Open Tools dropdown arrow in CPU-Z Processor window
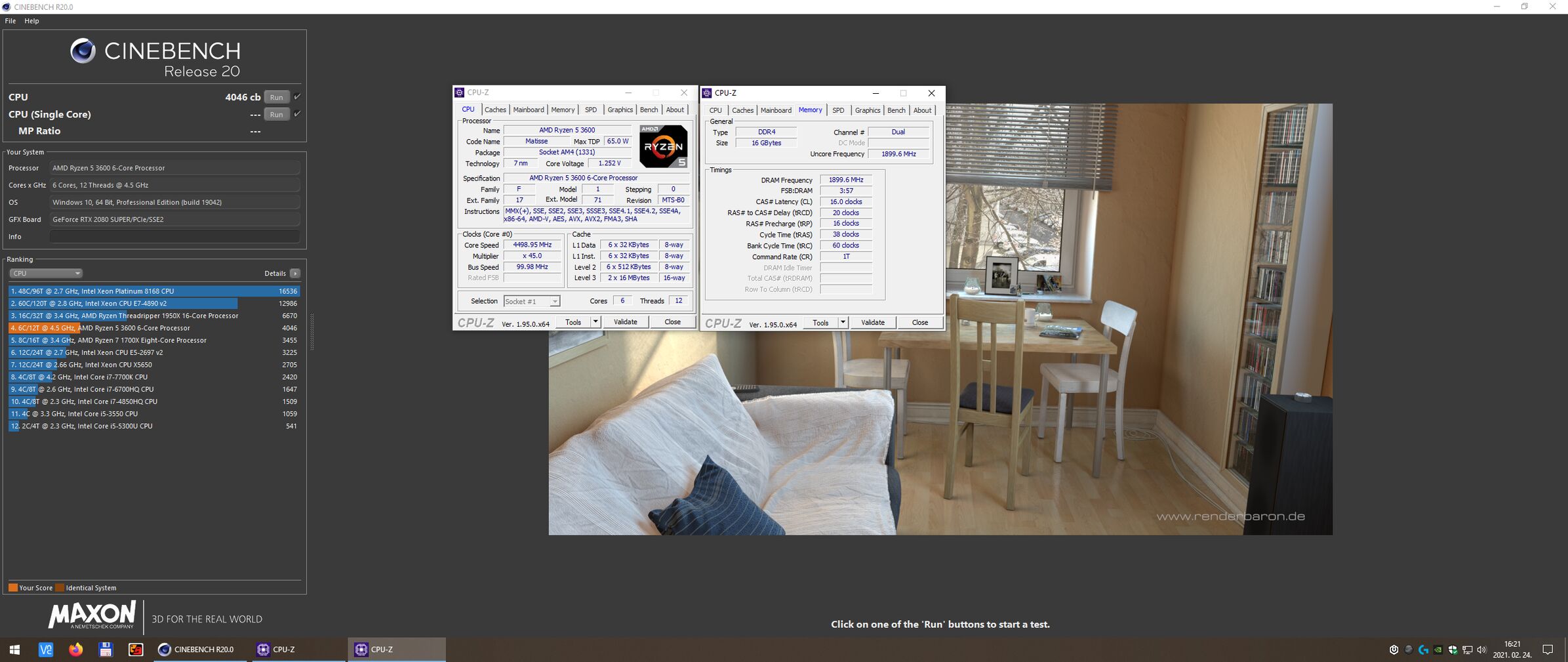This screenshot has height=662, width=1568. tap(595, 321)
